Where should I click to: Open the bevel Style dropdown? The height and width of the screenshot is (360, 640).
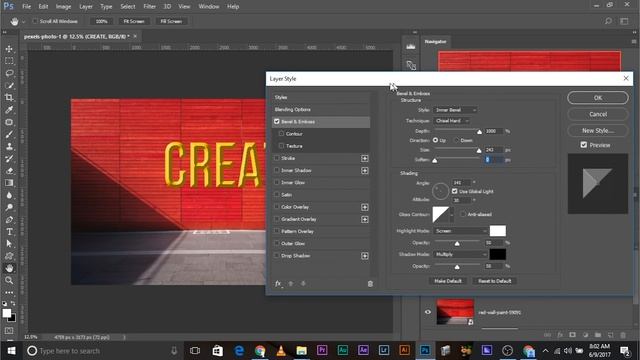[455, 110]
